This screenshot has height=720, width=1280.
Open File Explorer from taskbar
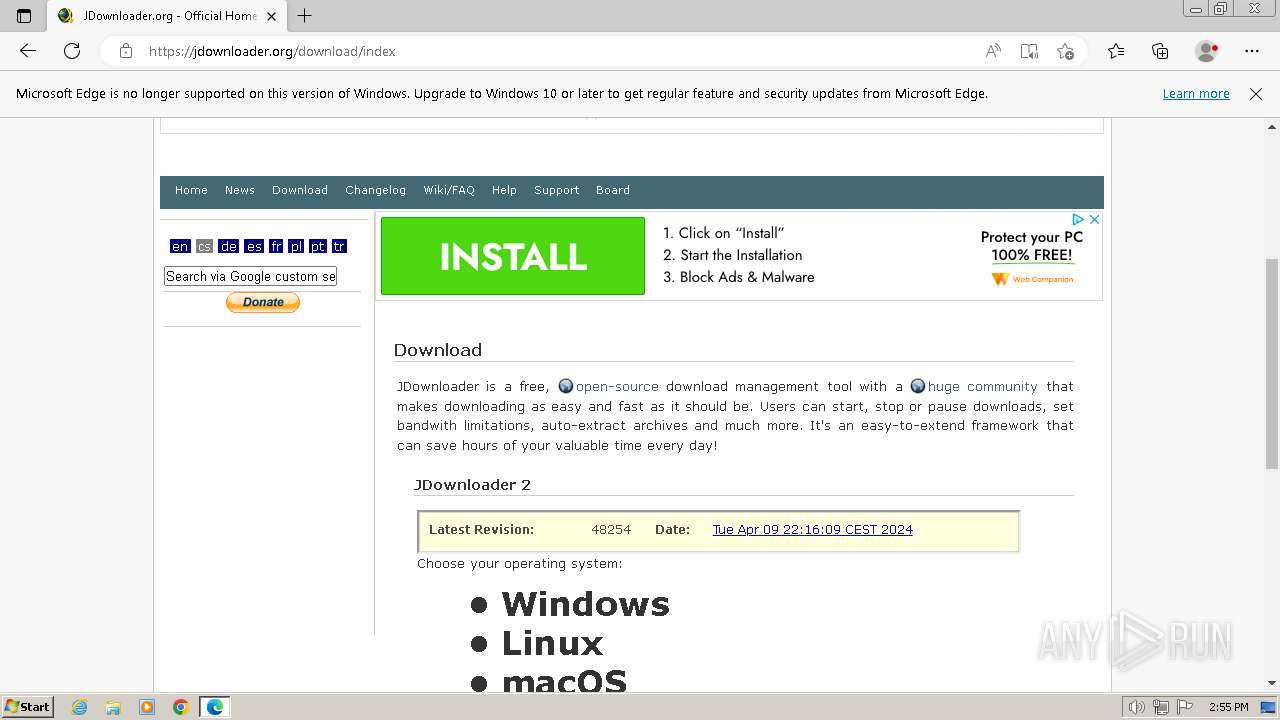coord(113,707)
